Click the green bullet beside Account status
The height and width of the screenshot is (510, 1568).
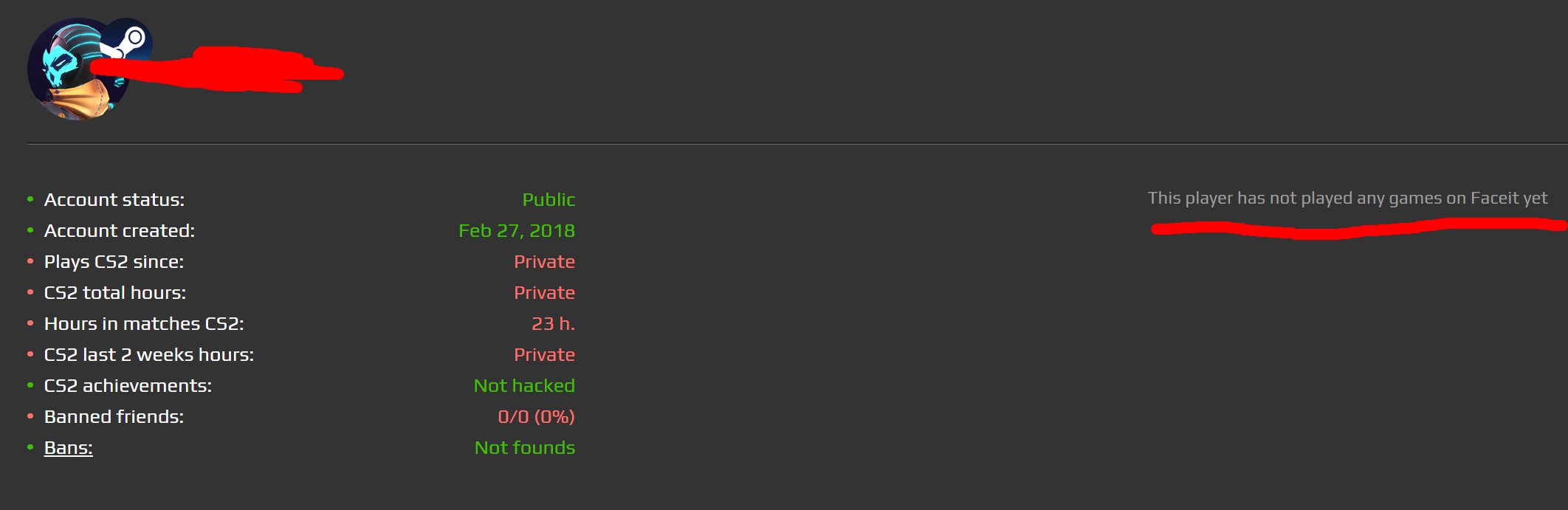coord(30,199)
